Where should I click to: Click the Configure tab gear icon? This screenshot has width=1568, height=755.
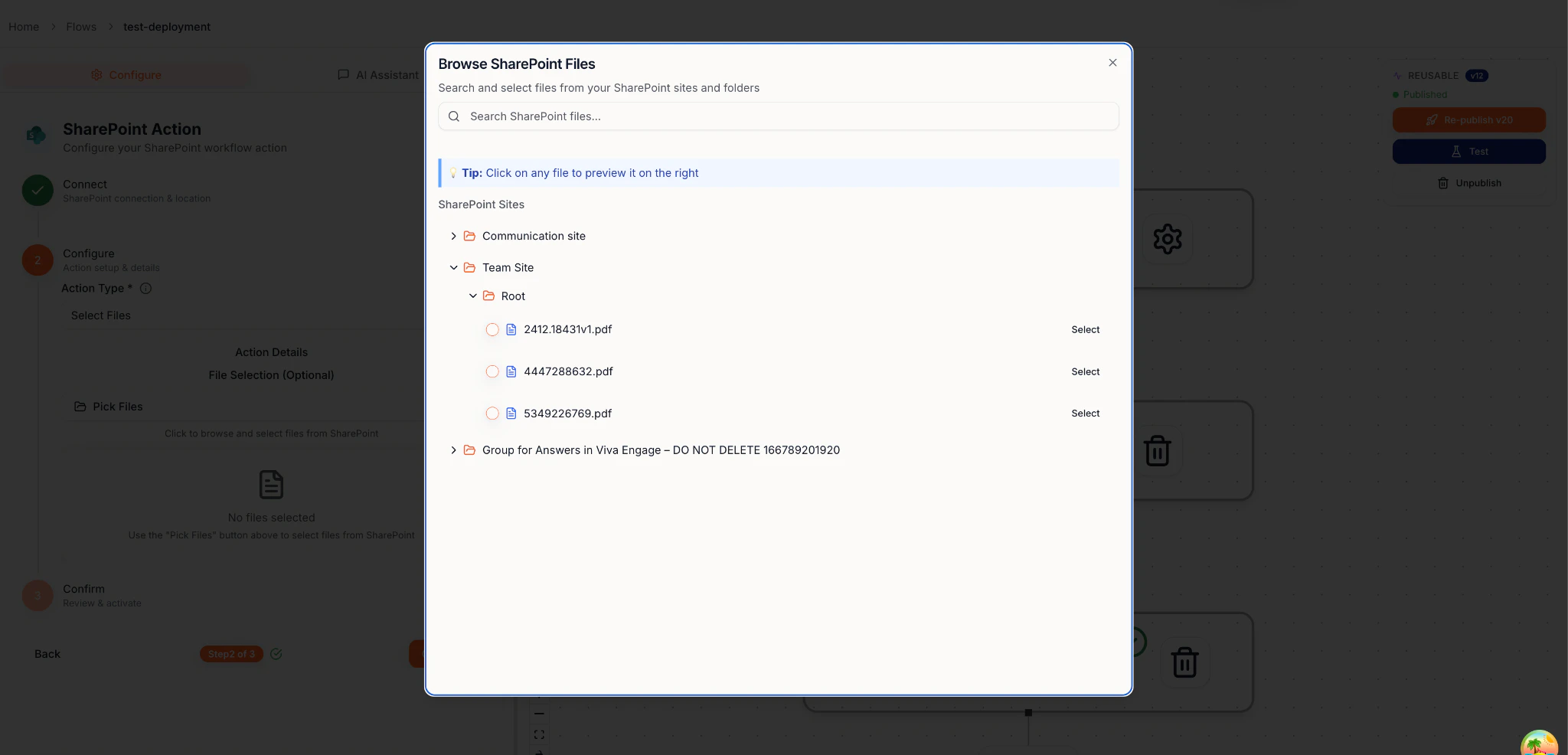(96, 75)
